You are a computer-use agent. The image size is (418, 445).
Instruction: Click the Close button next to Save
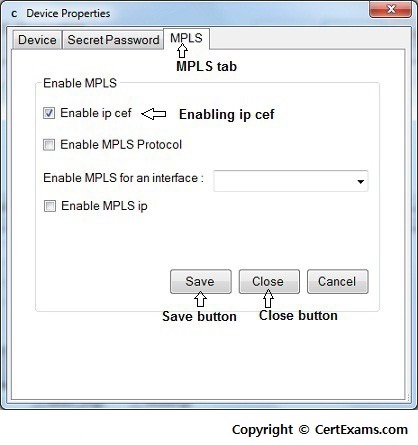[269, 282]
